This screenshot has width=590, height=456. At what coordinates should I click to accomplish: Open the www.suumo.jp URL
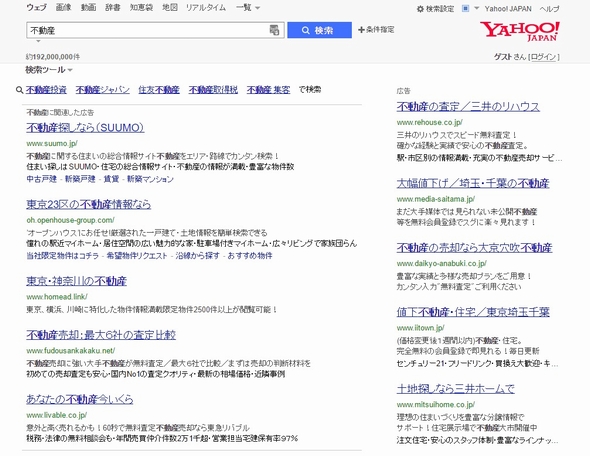click(x=52, y=143)
